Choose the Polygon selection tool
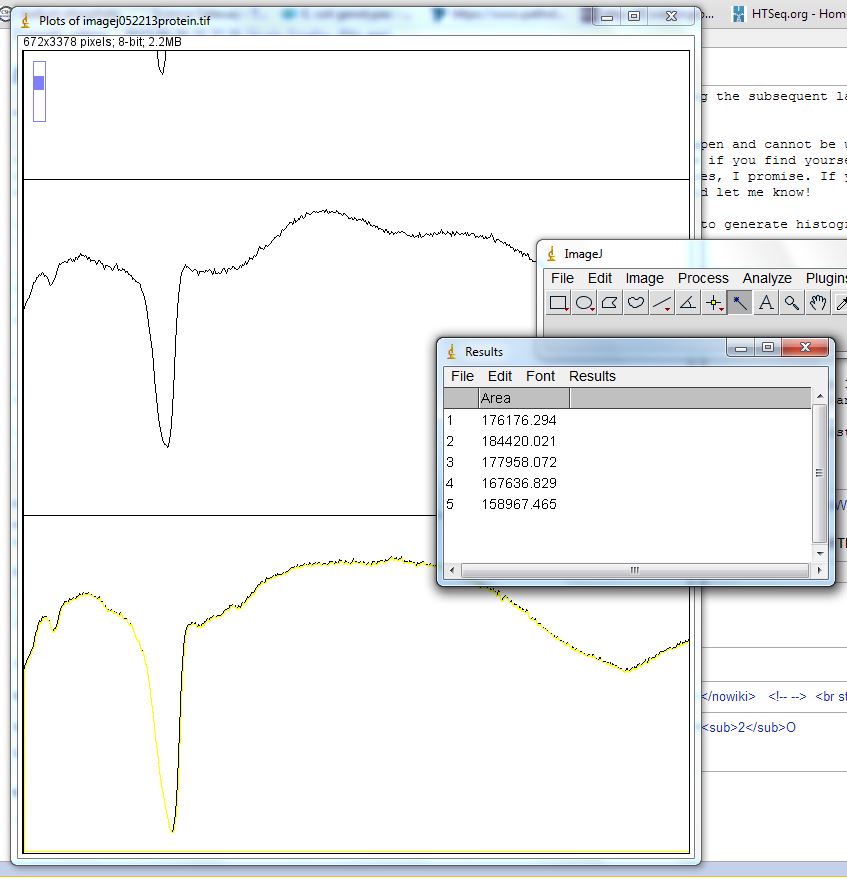The height and width of the screenshot is (881, 847). pyautogui.click(x=610, y=303)
